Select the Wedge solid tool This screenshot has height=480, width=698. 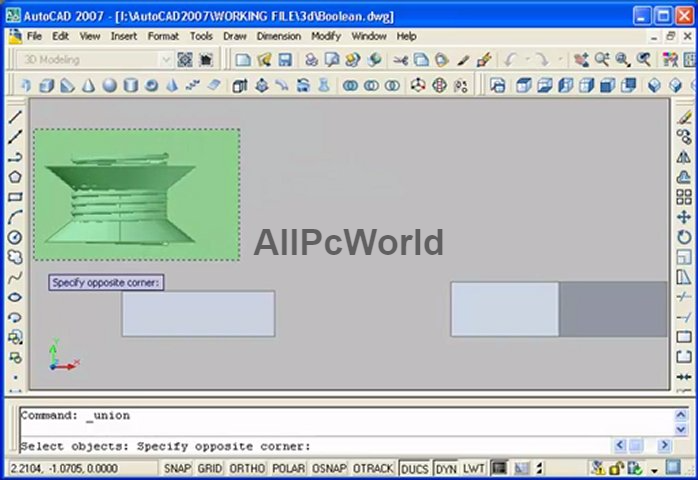(67, 85)
